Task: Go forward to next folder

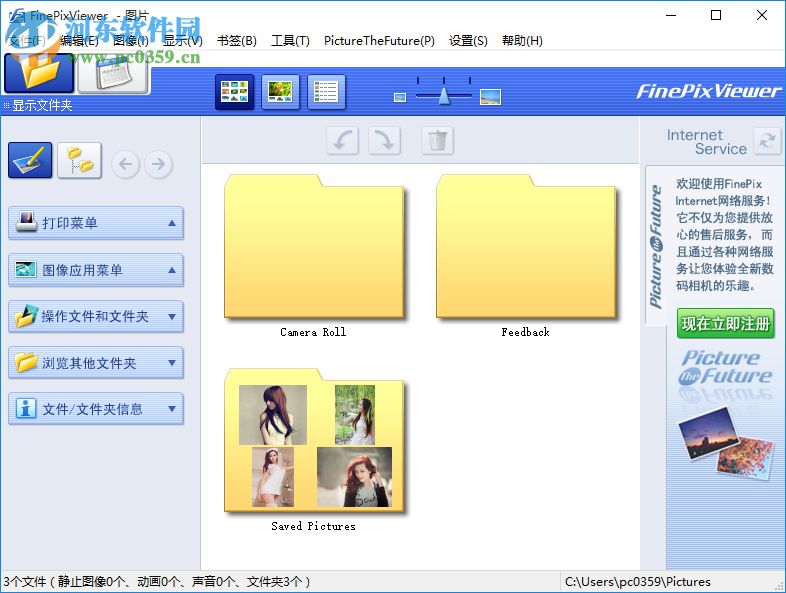Action: [x=158, y=164]
